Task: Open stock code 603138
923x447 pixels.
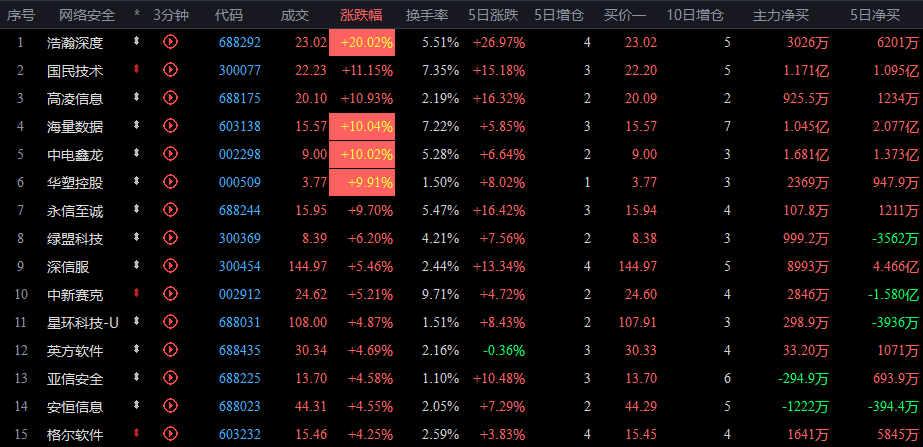Action: point(240,126)
